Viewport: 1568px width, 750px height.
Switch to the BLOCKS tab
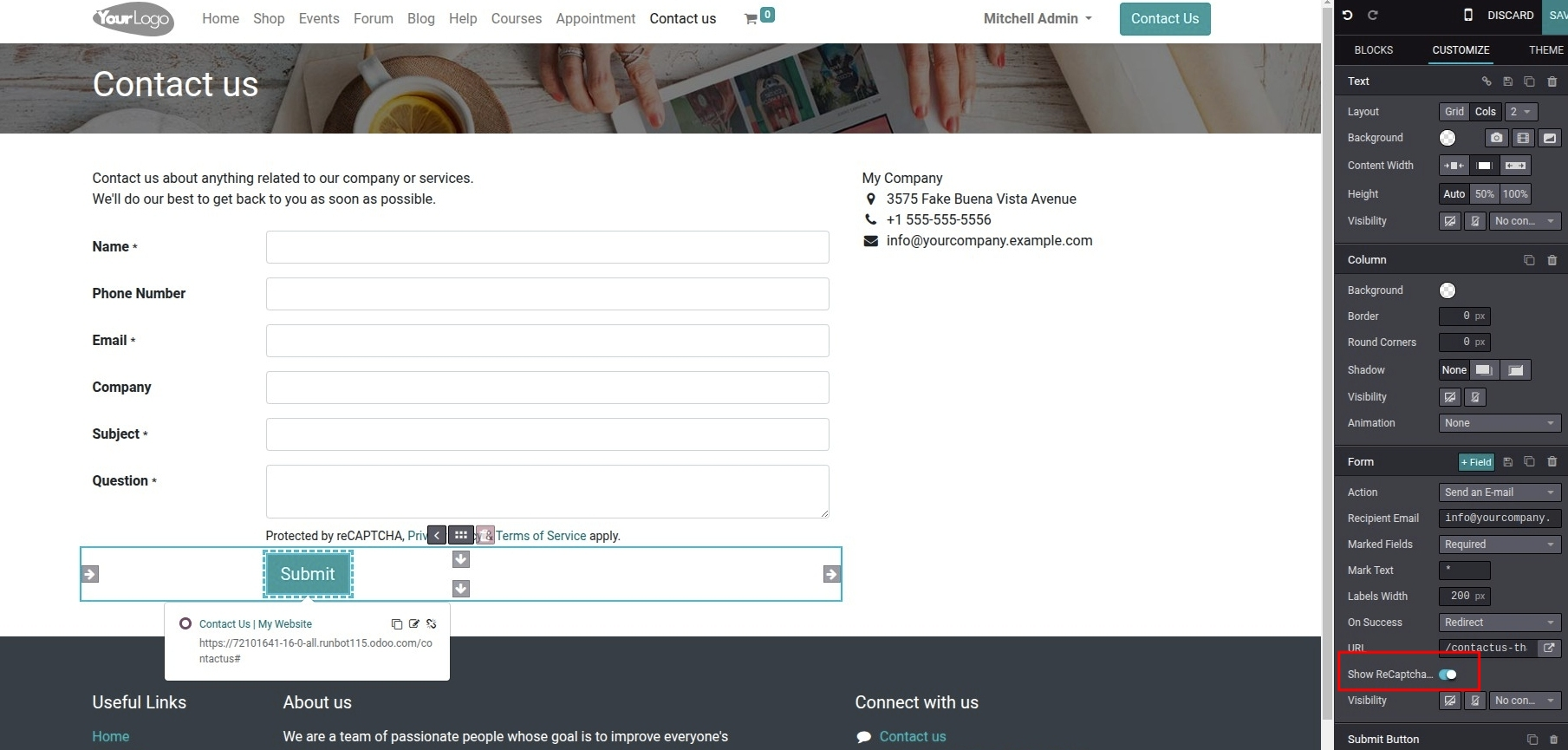[1374, 50]
